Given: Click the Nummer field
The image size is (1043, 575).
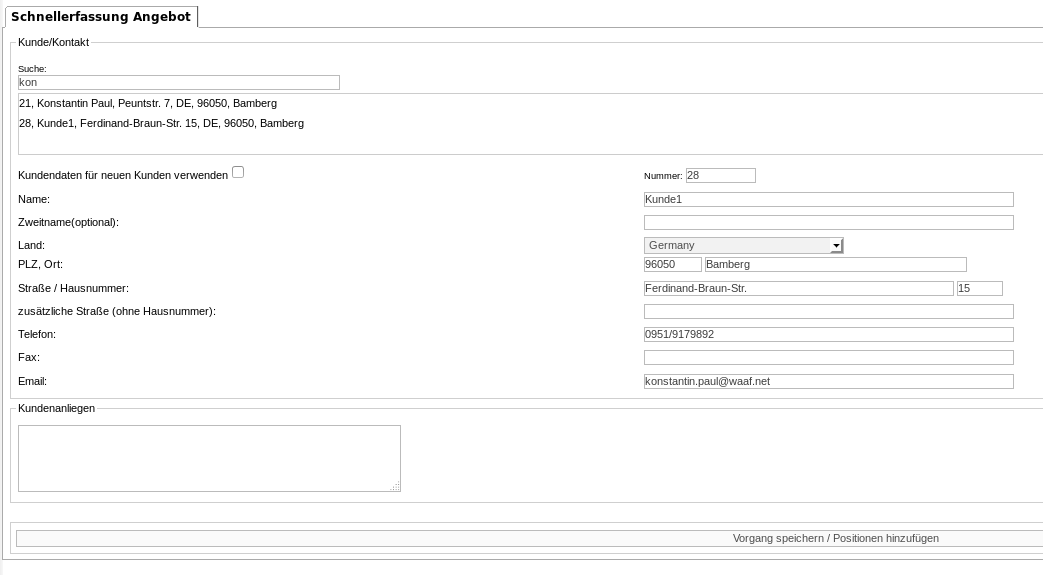Looking at the screenshot, I should tap(720, 176).
